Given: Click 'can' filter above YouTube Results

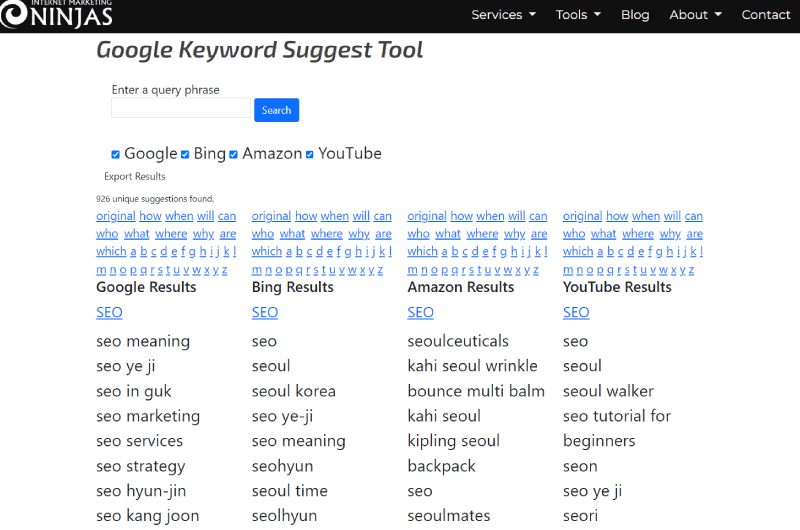Looking at the screenshot, I should (x=693, y=216).
